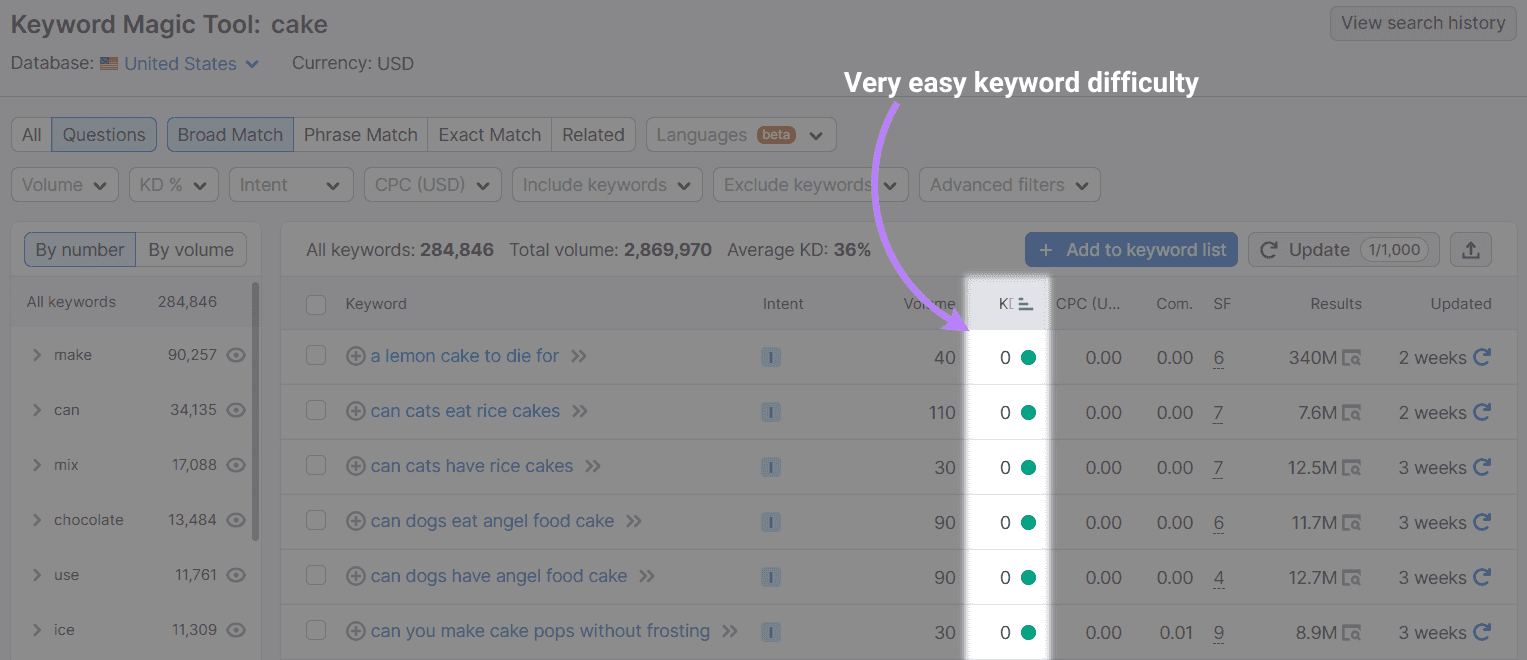This screenshot has width=1527, height=660.
Task: Open the Intent filter dropdown
Action: click(291, 185)
